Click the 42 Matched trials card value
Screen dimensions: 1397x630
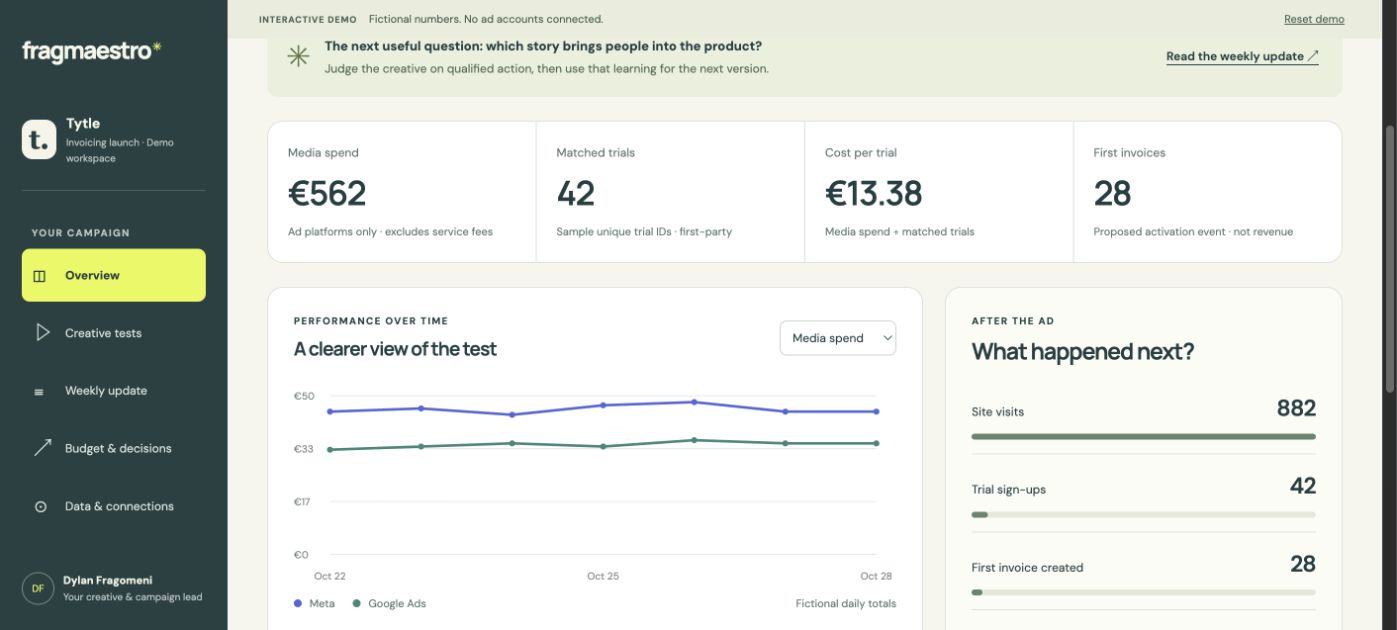[576, 193]
